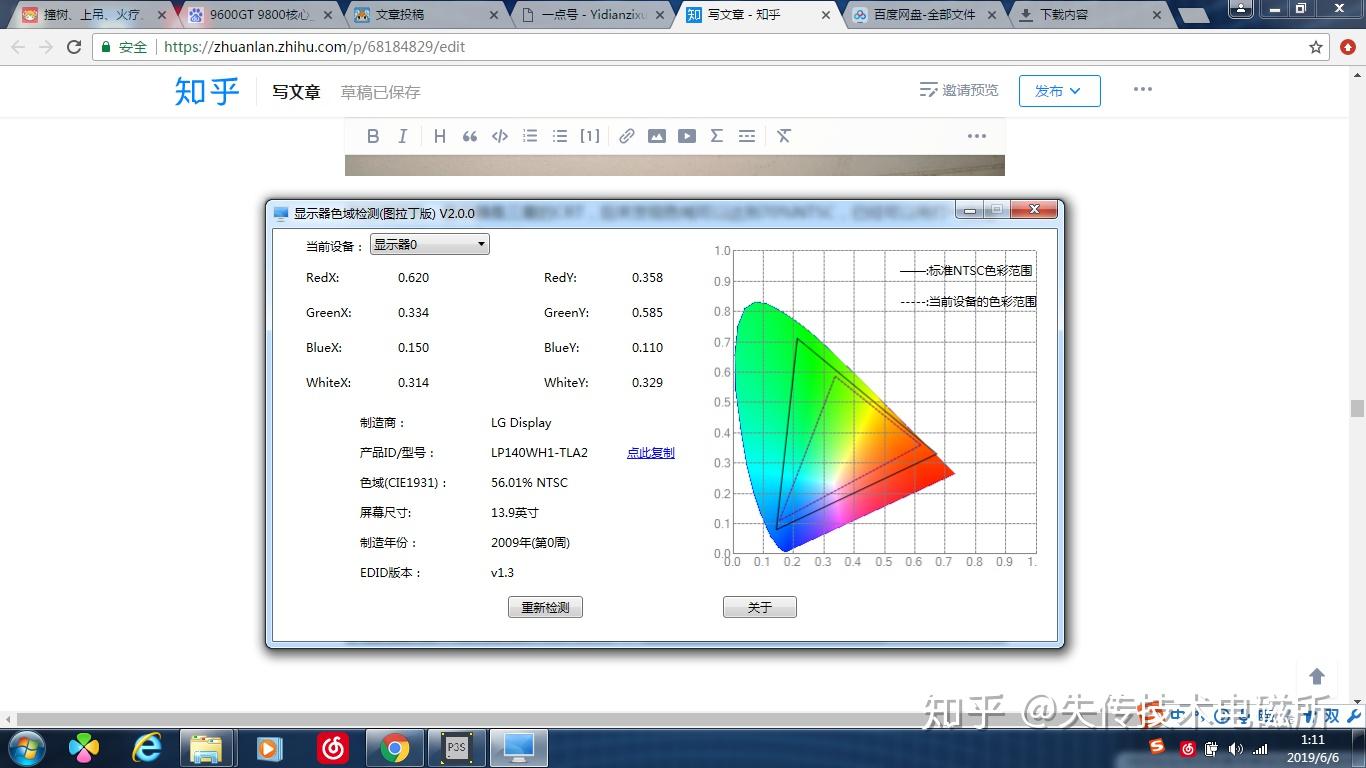Close the 写文章 - 知乎 tab

click(825, 16)
